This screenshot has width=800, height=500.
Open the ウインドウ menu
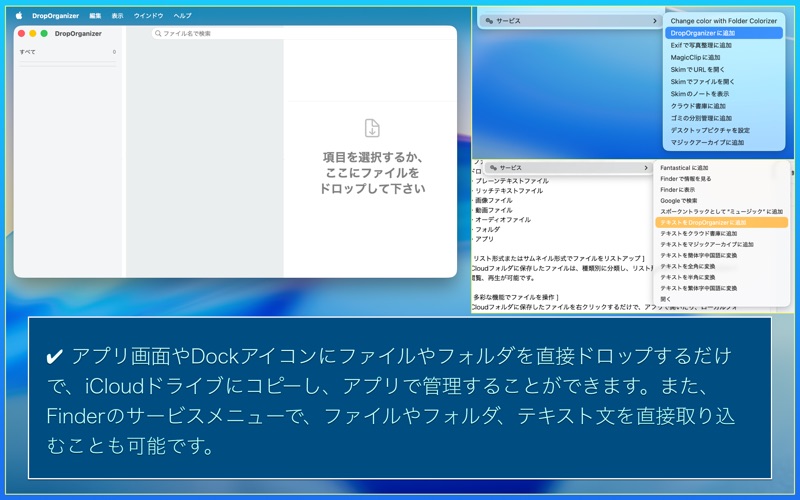tap(148, 16)
